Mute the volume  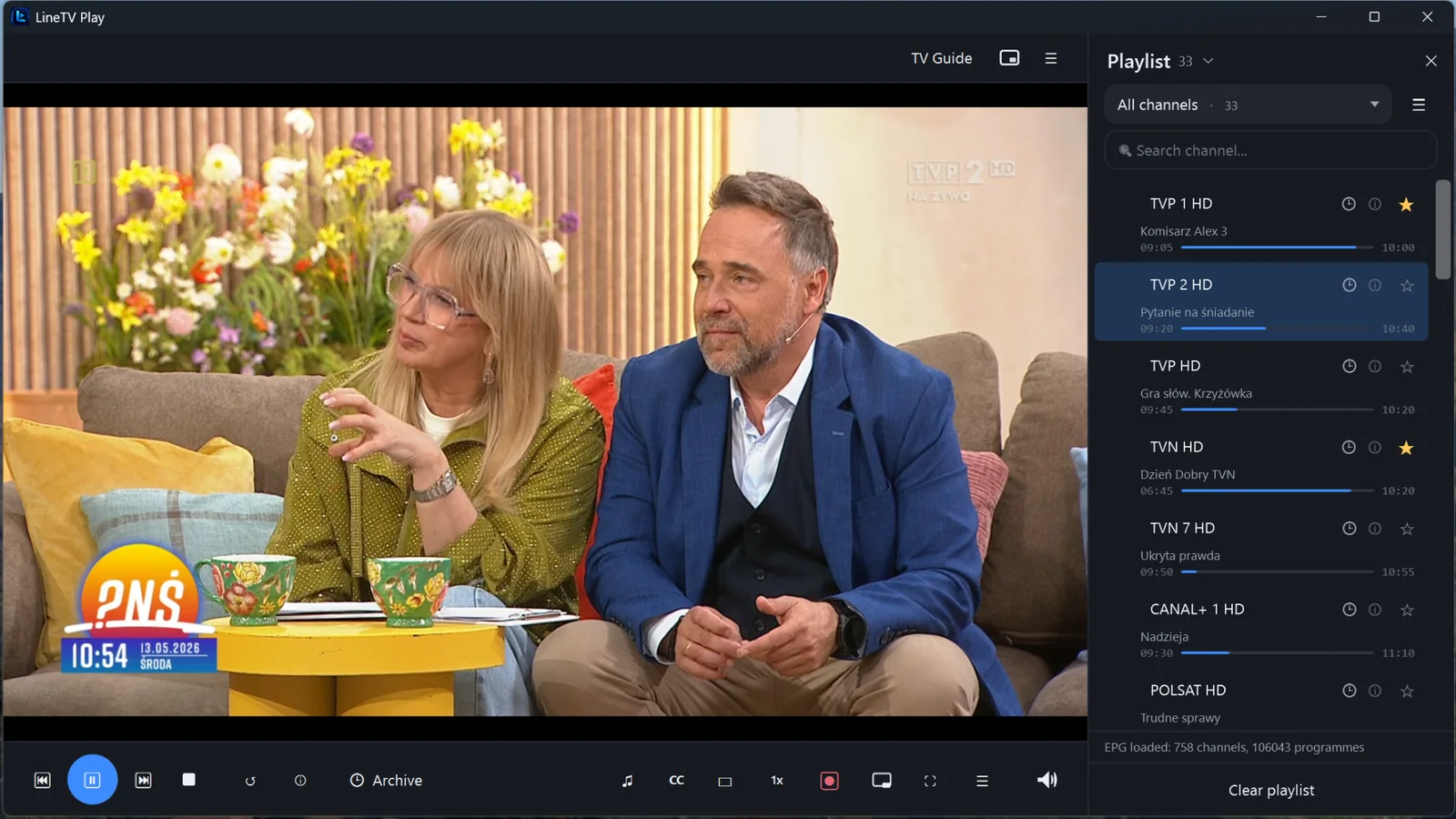pyautogui.click(x=1047, y=780)
